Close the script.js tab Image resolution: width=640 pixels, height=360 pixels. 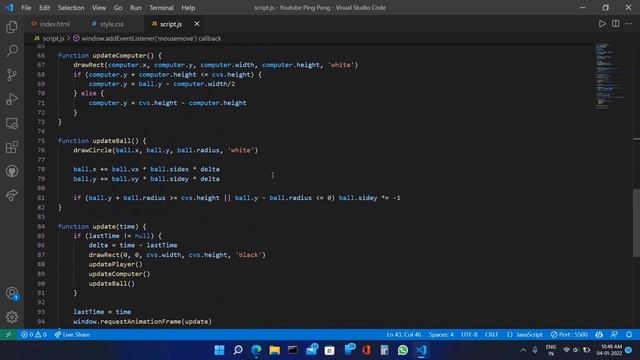197,24
